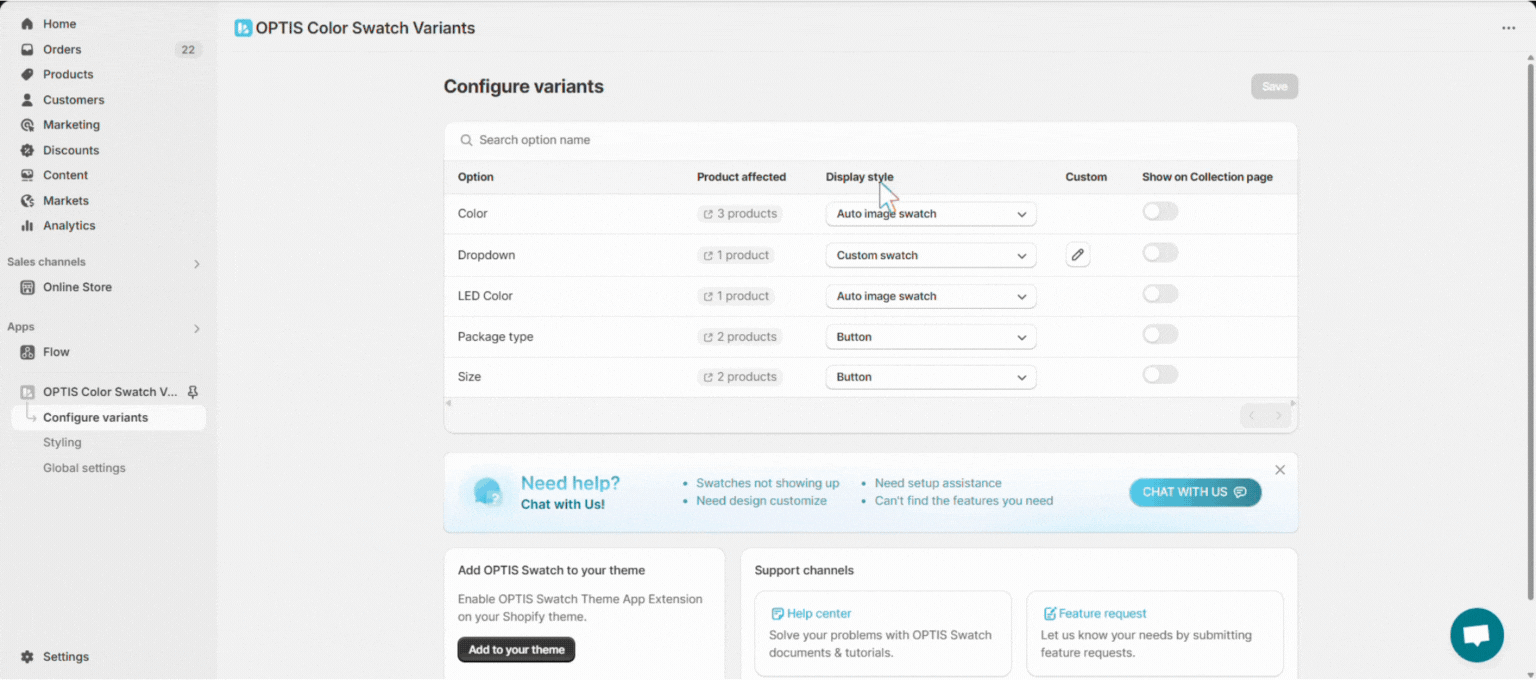Click the Save button

(x=1274, y=87)
